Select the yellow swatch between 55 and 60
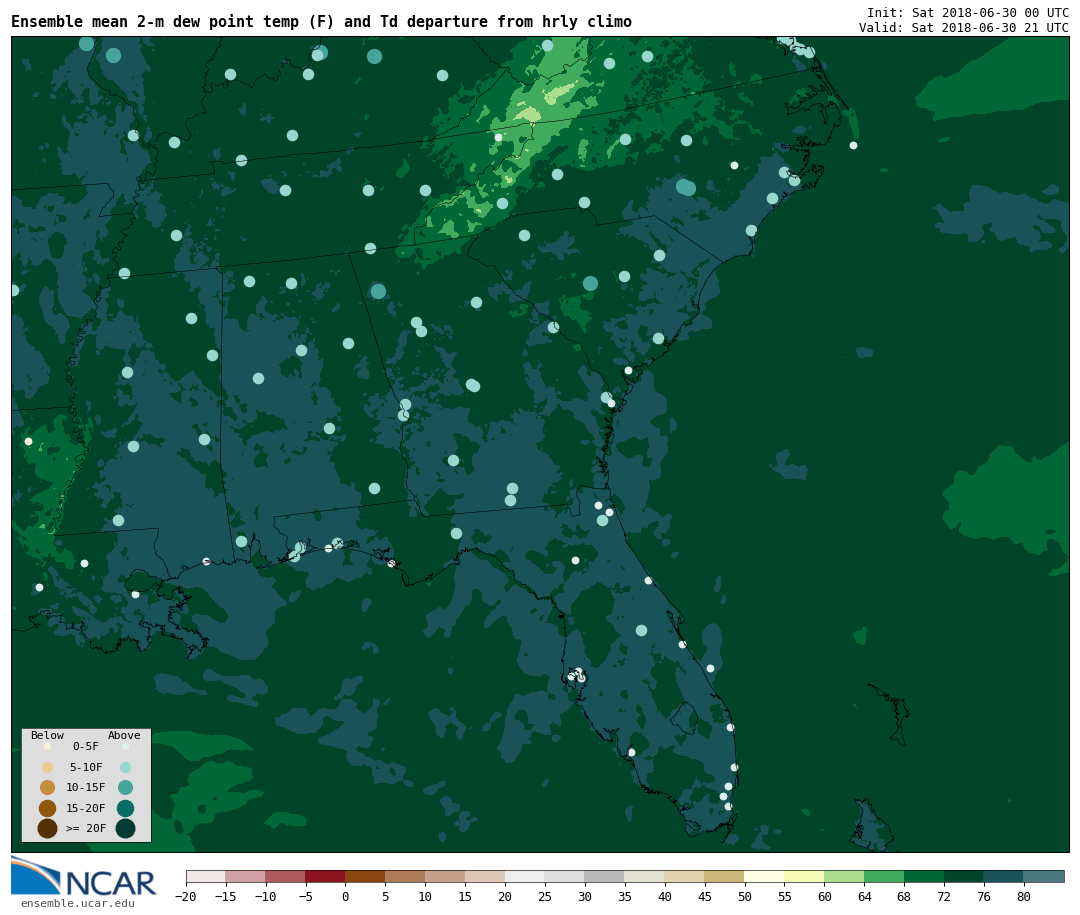 [805, 876]
